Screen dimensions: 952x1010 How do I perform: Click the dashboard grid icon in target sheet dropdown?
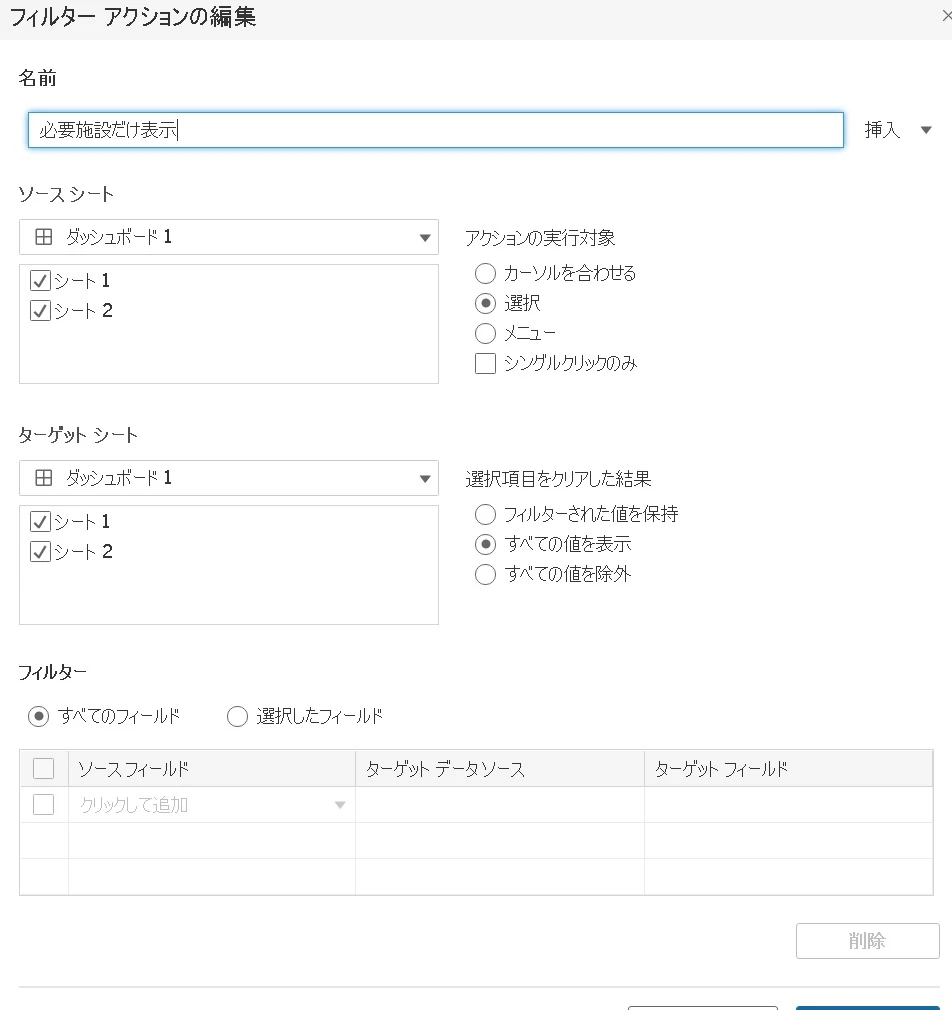pos(44,478)
